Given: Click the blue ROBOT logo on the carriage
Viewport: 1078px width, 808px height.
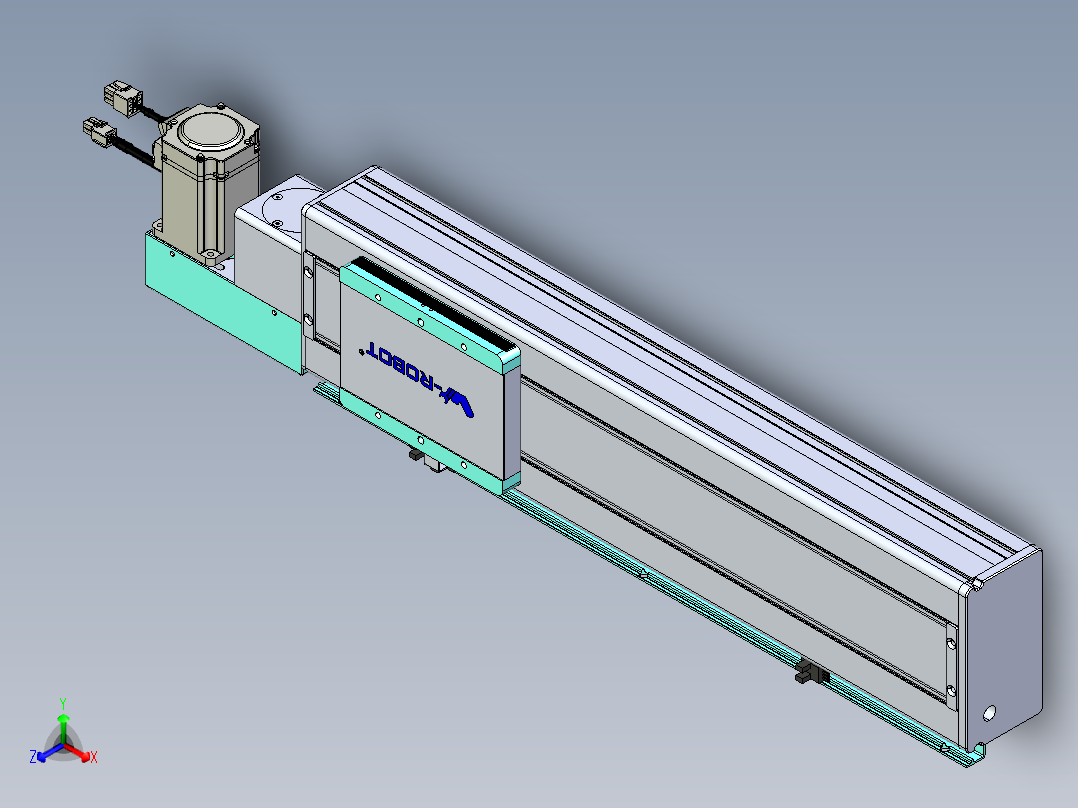Looking at the screenshot, I should (x=417, y=378).
